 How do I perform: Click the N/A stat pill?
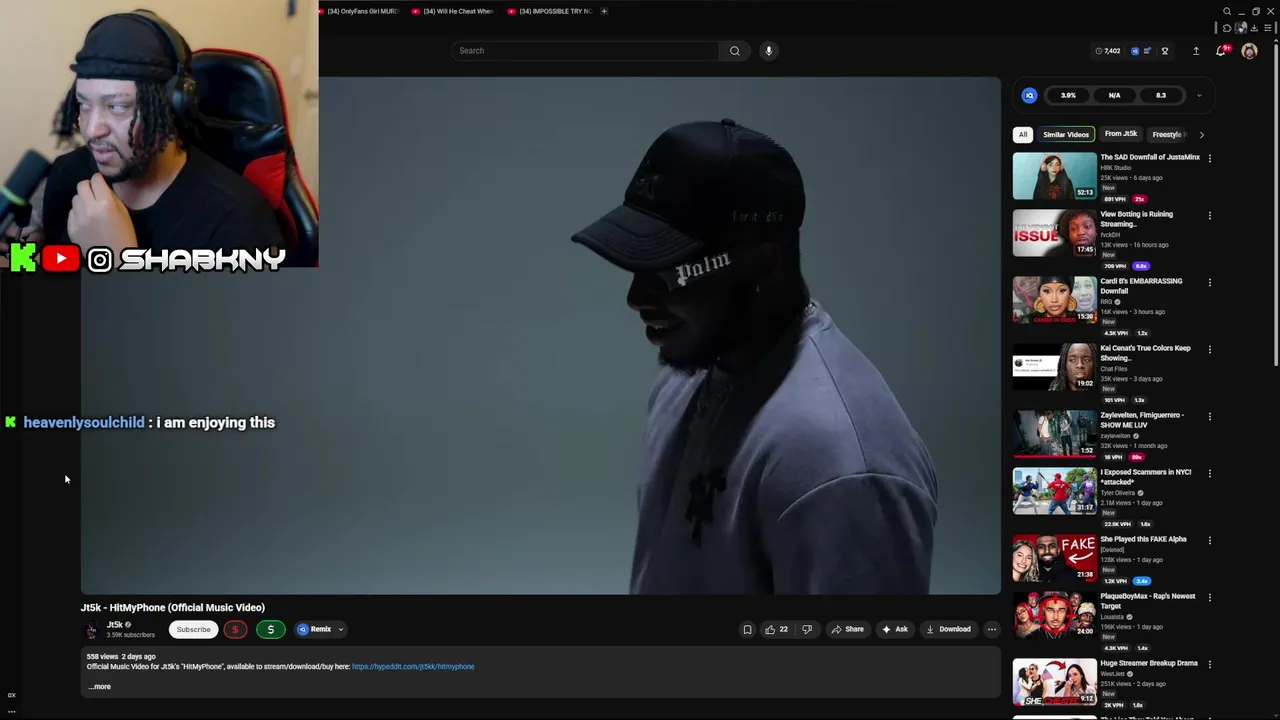tap(1114, 95)
